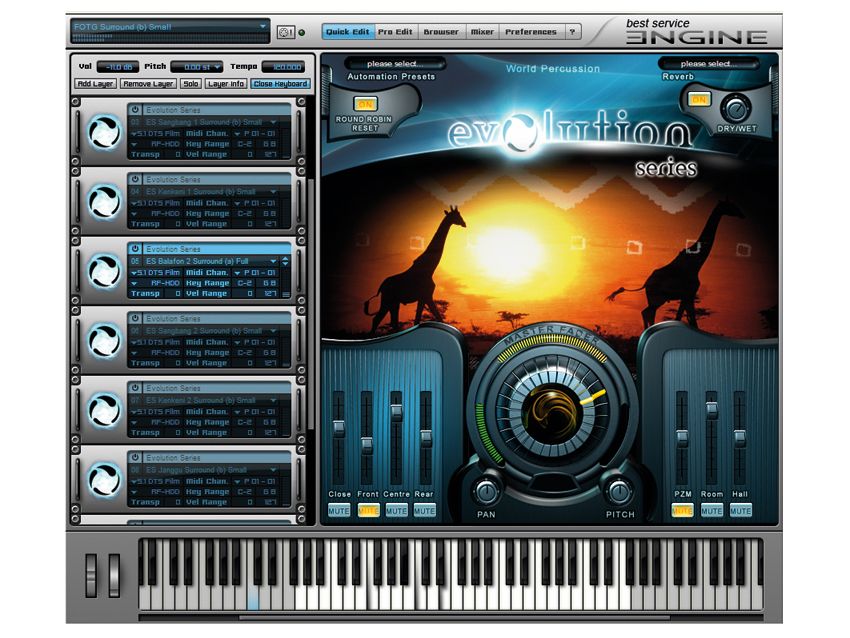Click the up/down stepper on Balafon 2 layer
Screen dimensions: 850x638
pos(285,261)
